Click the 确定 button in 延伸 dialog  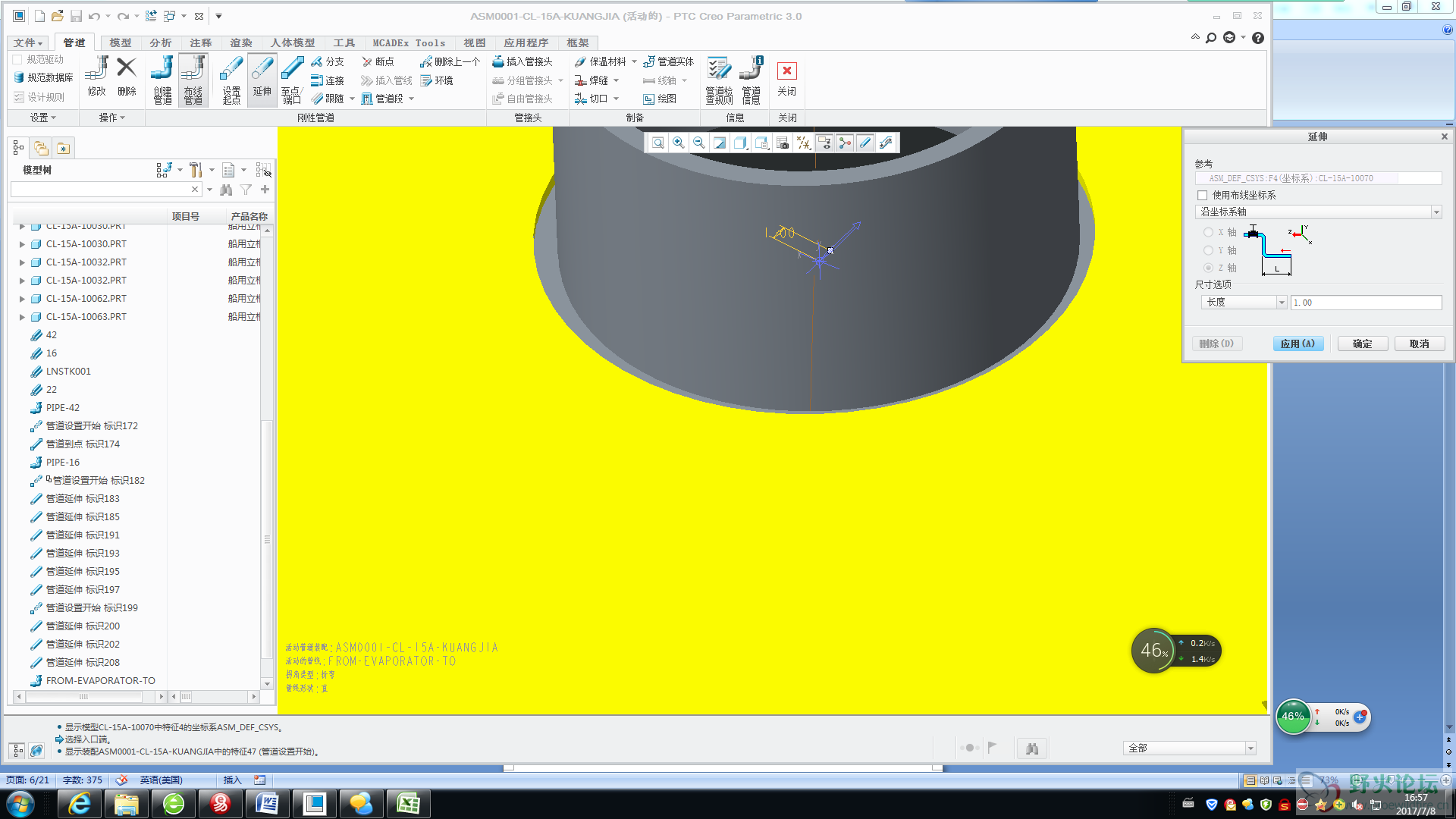pyautogui.click(x=1363, y=344)
